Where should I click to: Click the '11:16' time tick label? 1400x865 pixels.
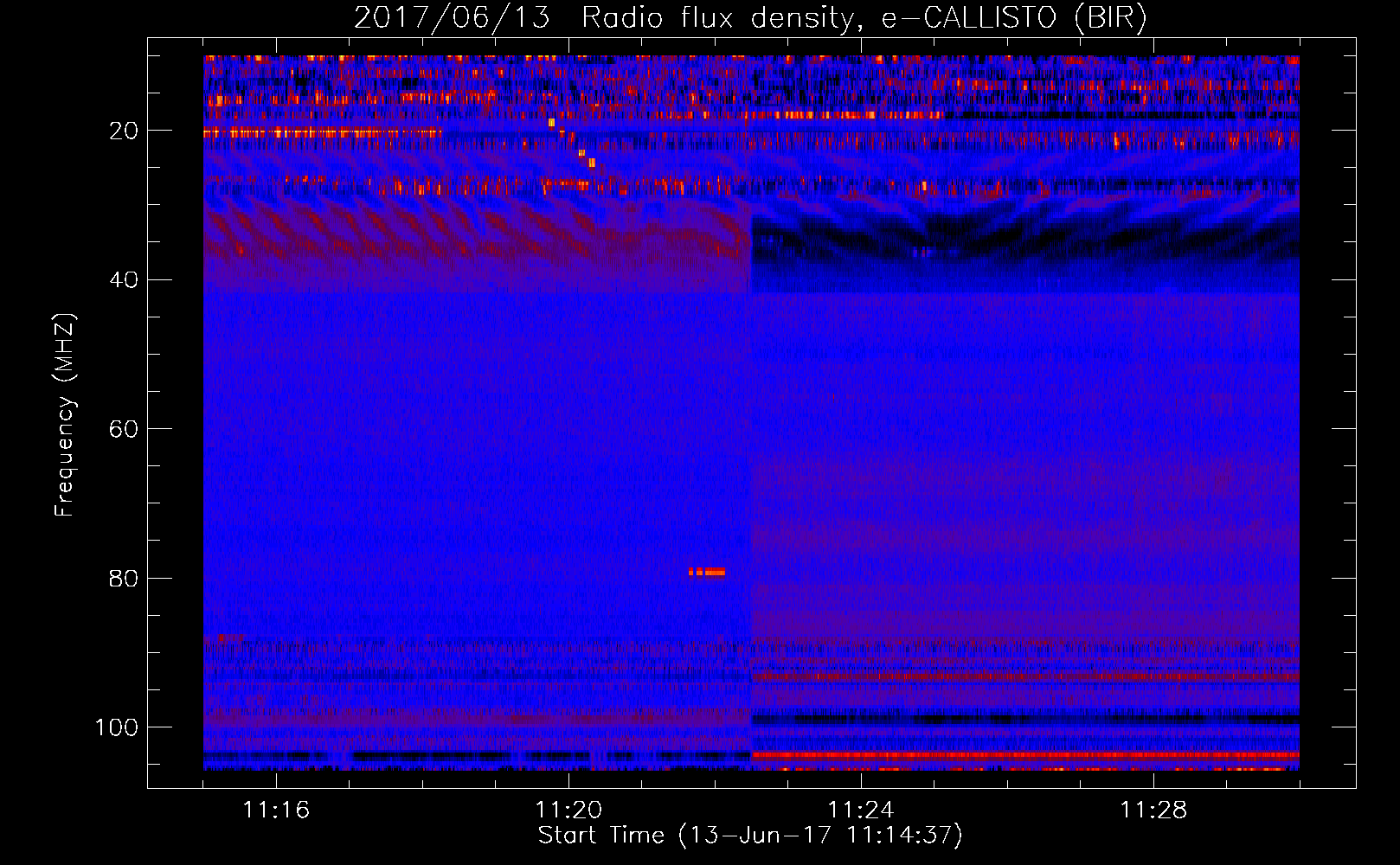pyautogui.click(x=276, y=811)
